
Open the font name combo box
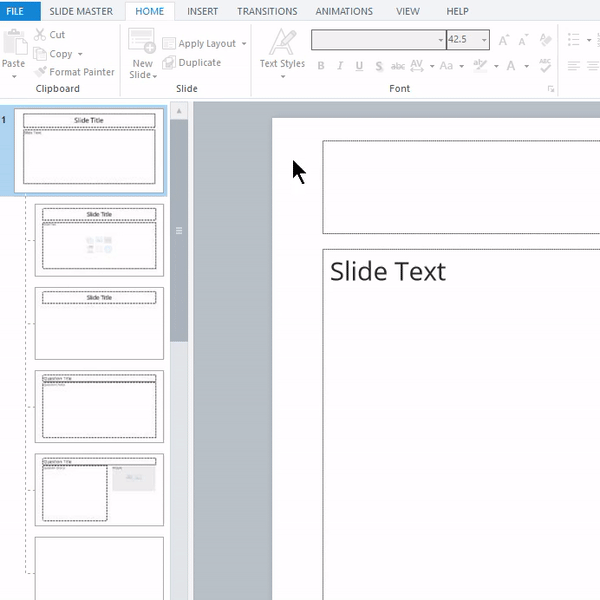coord(378,40)
